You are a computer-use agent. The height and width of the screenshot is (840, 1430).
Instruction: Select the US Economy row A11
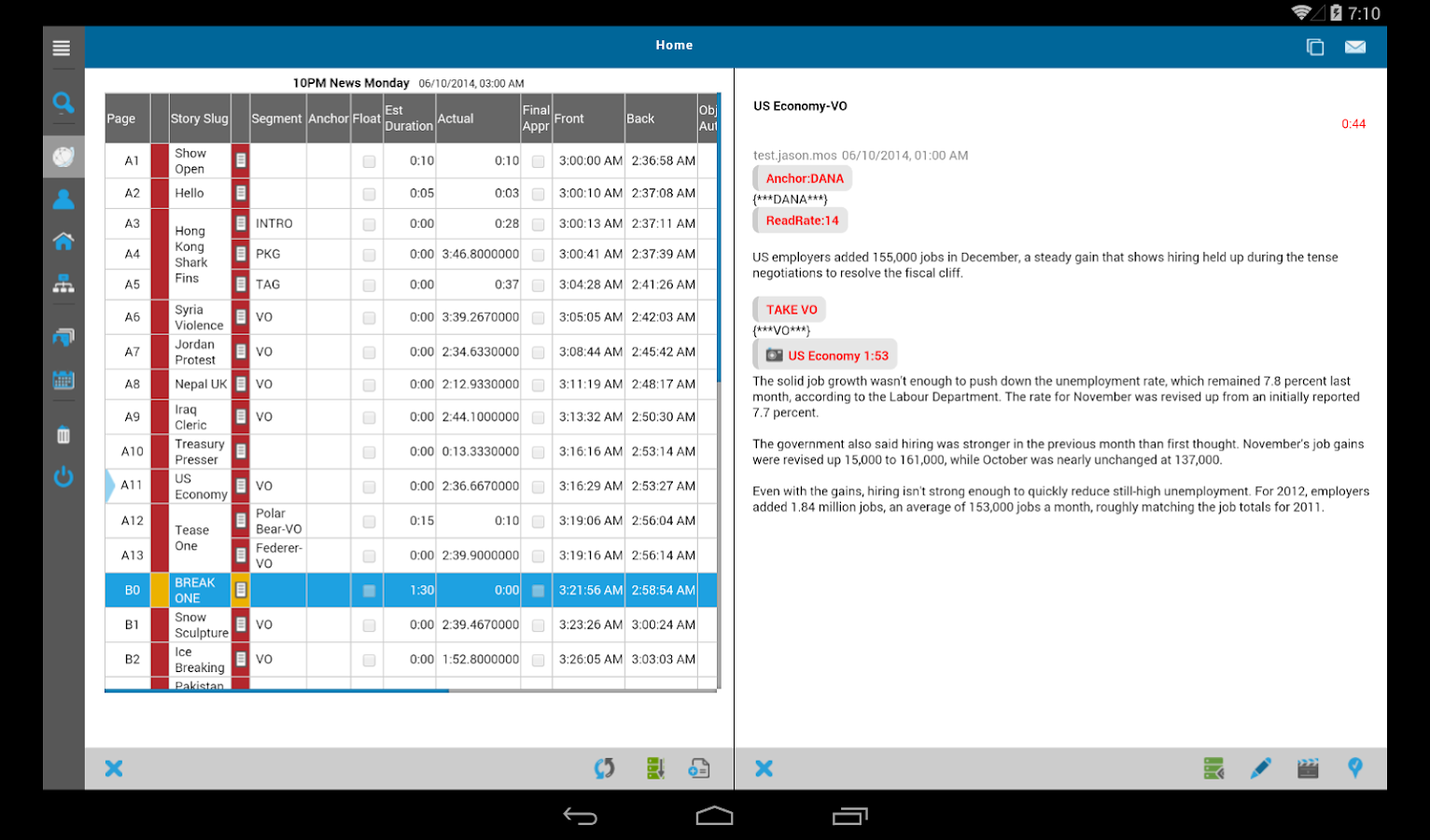tap(198, 486)
